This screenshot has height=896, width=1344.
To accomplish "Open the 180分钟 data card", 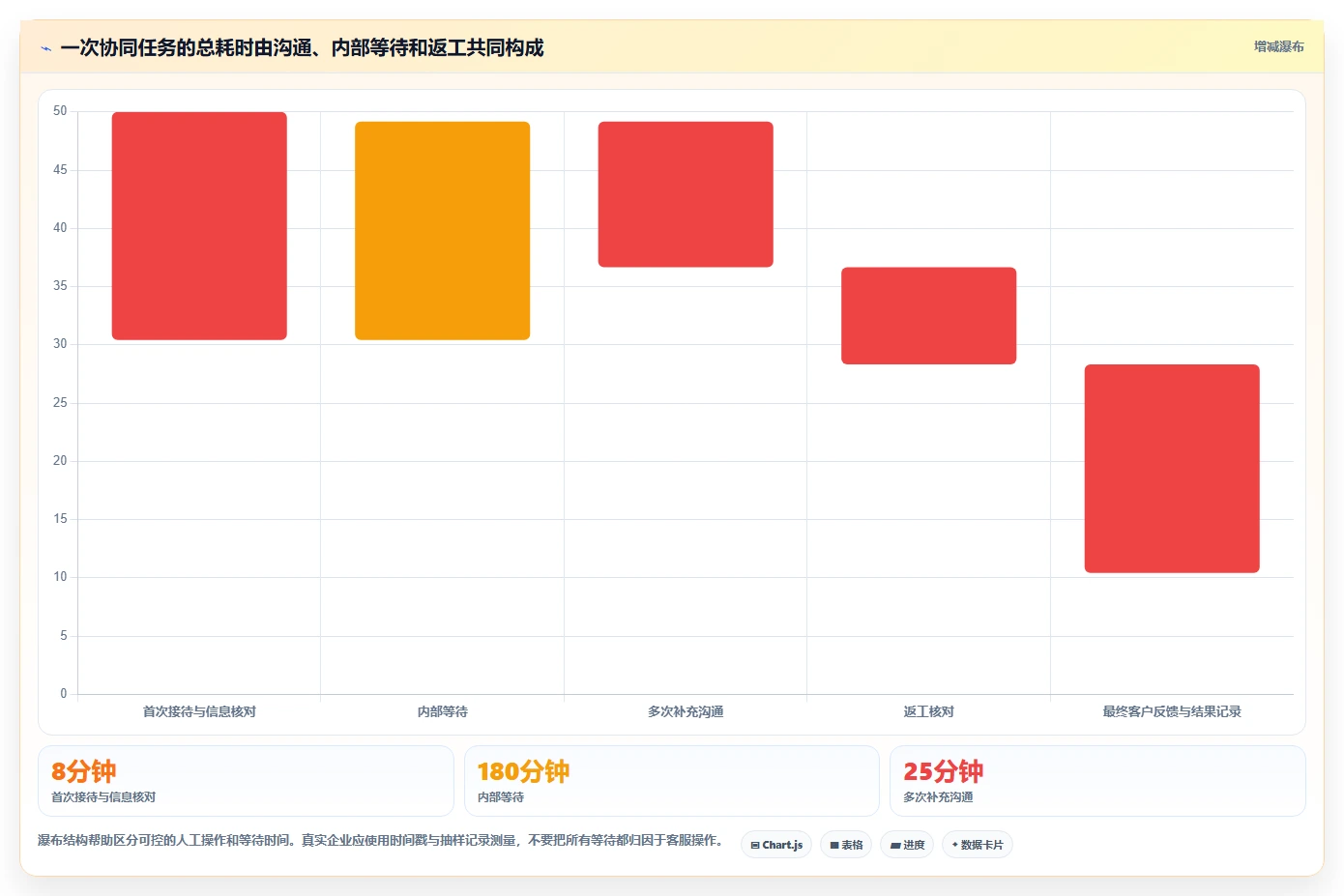I will (x=672, y=781).
